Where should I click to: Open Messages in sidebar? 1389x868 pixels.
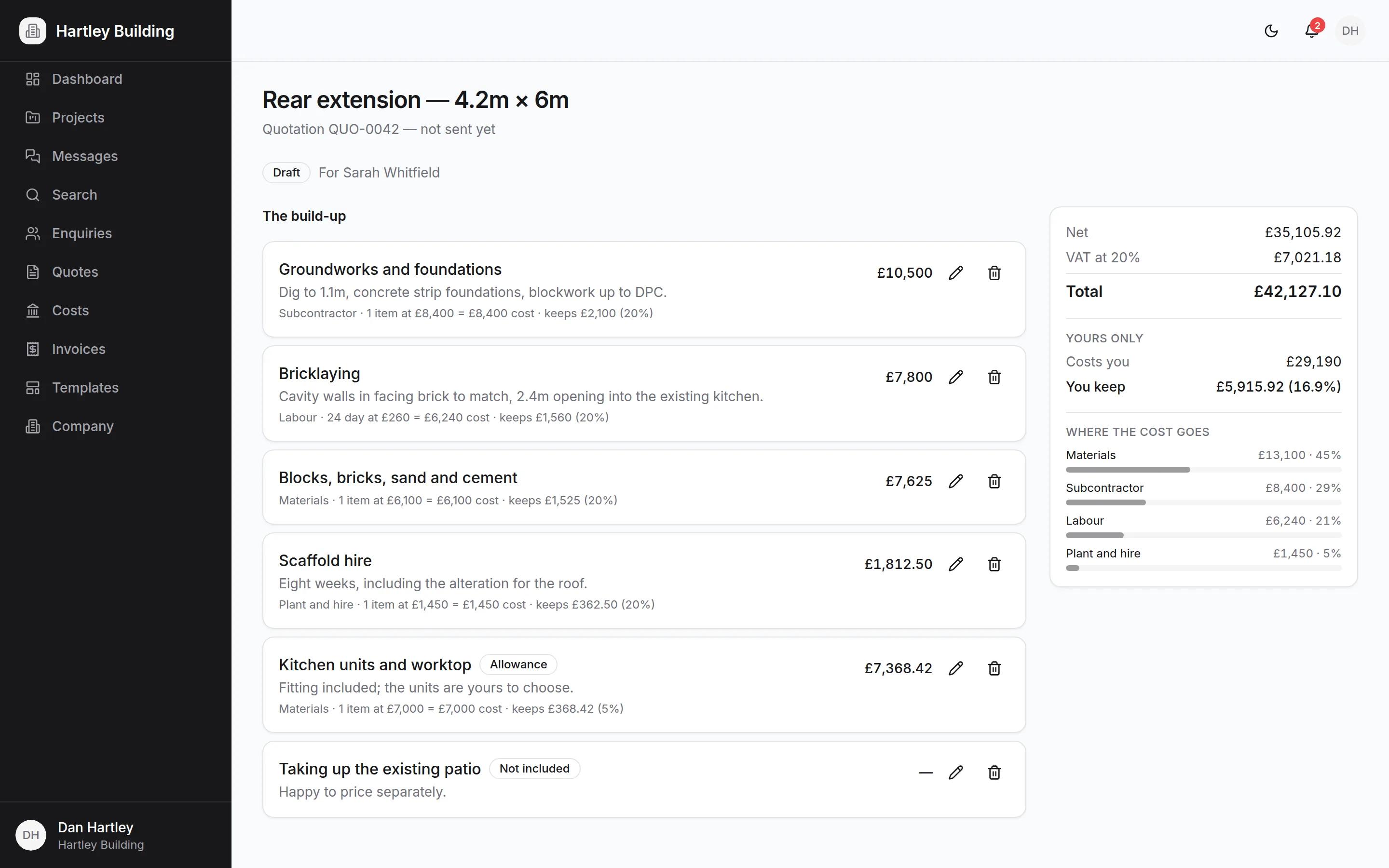[x=115, y=156]
